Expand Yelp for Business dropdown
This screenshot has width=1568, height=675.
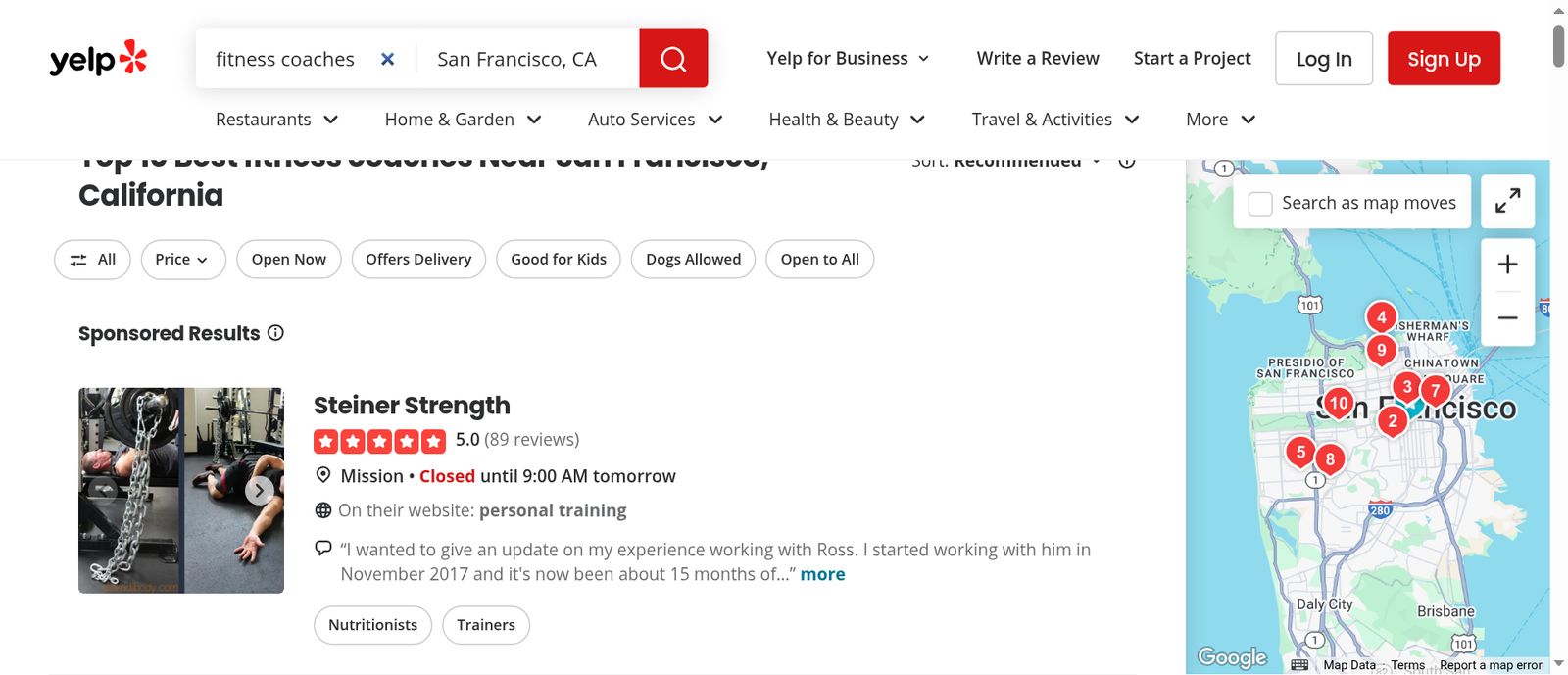848,59
